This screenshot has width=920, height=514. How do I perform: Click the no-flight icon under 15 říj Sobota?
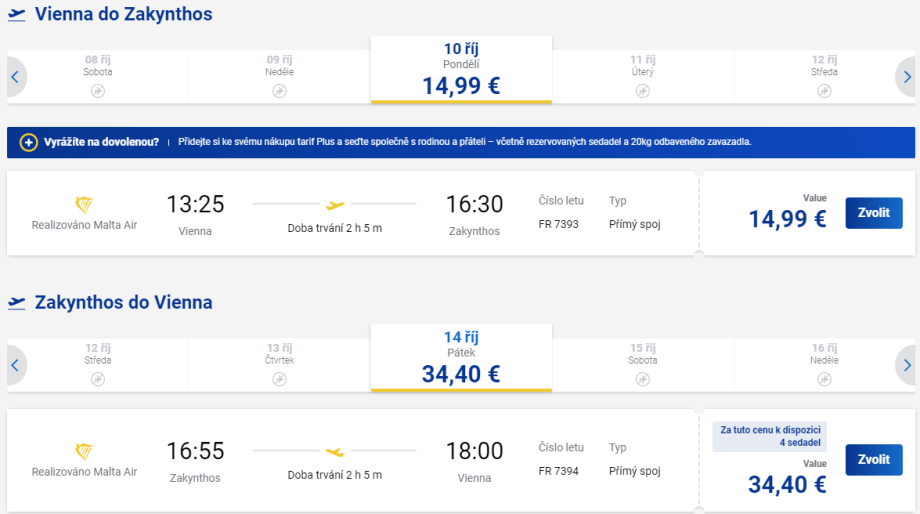(x=643, y=379)
